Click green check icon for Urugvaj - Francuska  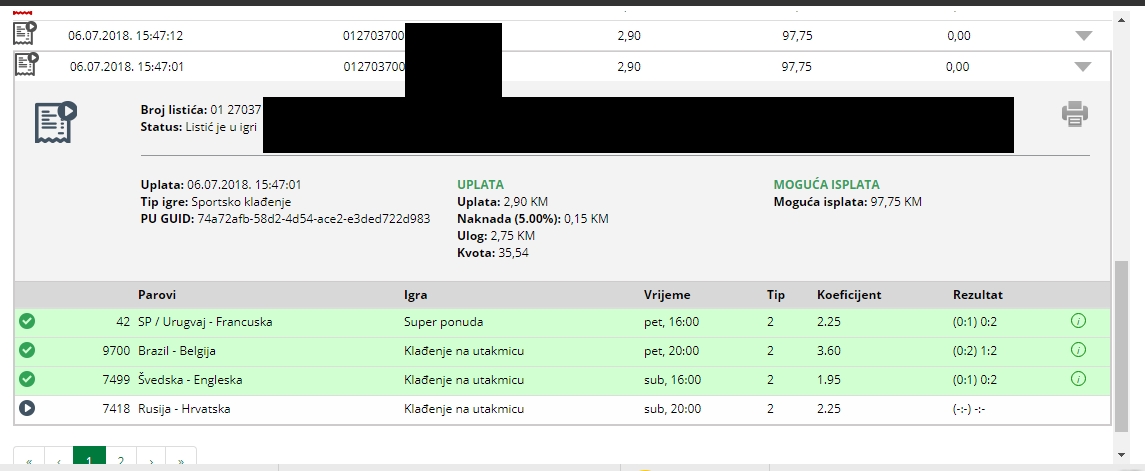27,321
